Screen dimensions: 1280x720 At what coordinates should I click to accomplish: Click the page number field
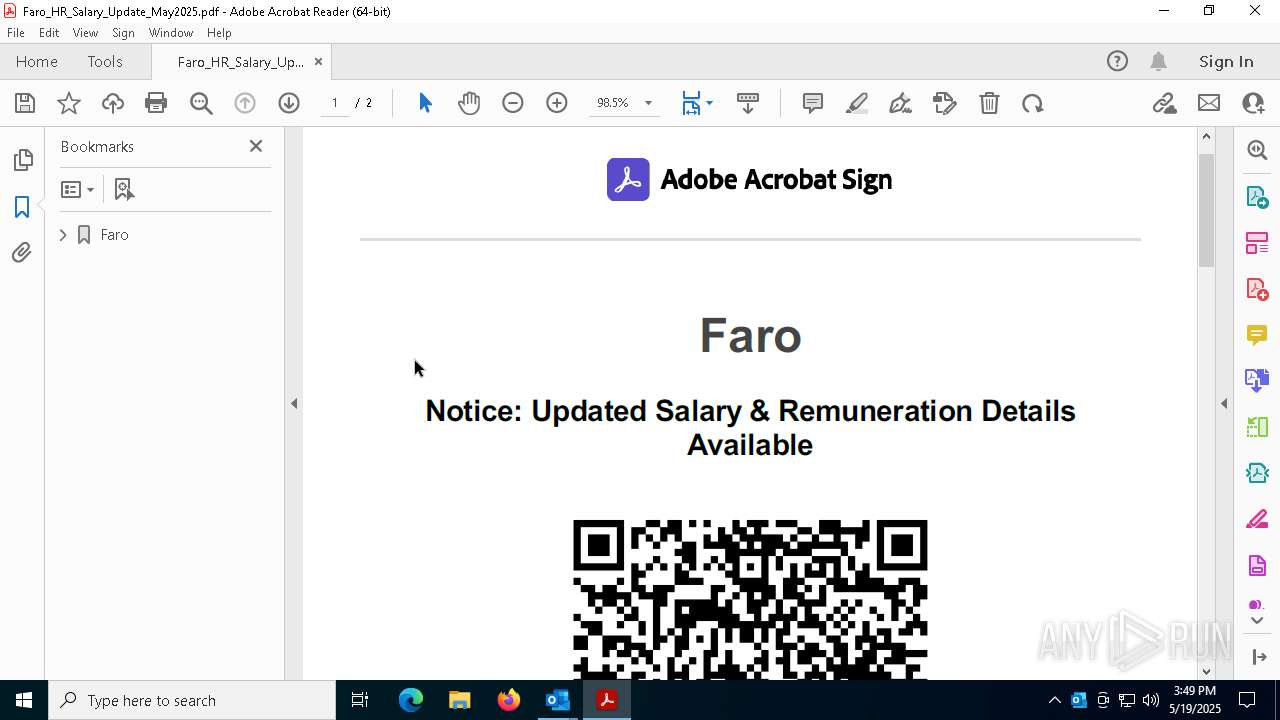tap(334, 103)
